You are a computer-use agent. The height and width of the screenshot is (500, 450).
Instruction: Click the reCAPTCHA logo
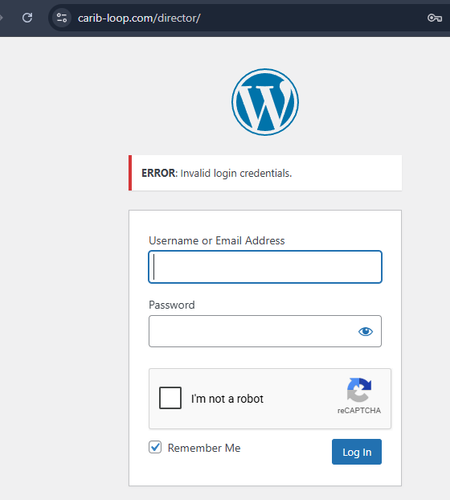click(x=359, y=390)
